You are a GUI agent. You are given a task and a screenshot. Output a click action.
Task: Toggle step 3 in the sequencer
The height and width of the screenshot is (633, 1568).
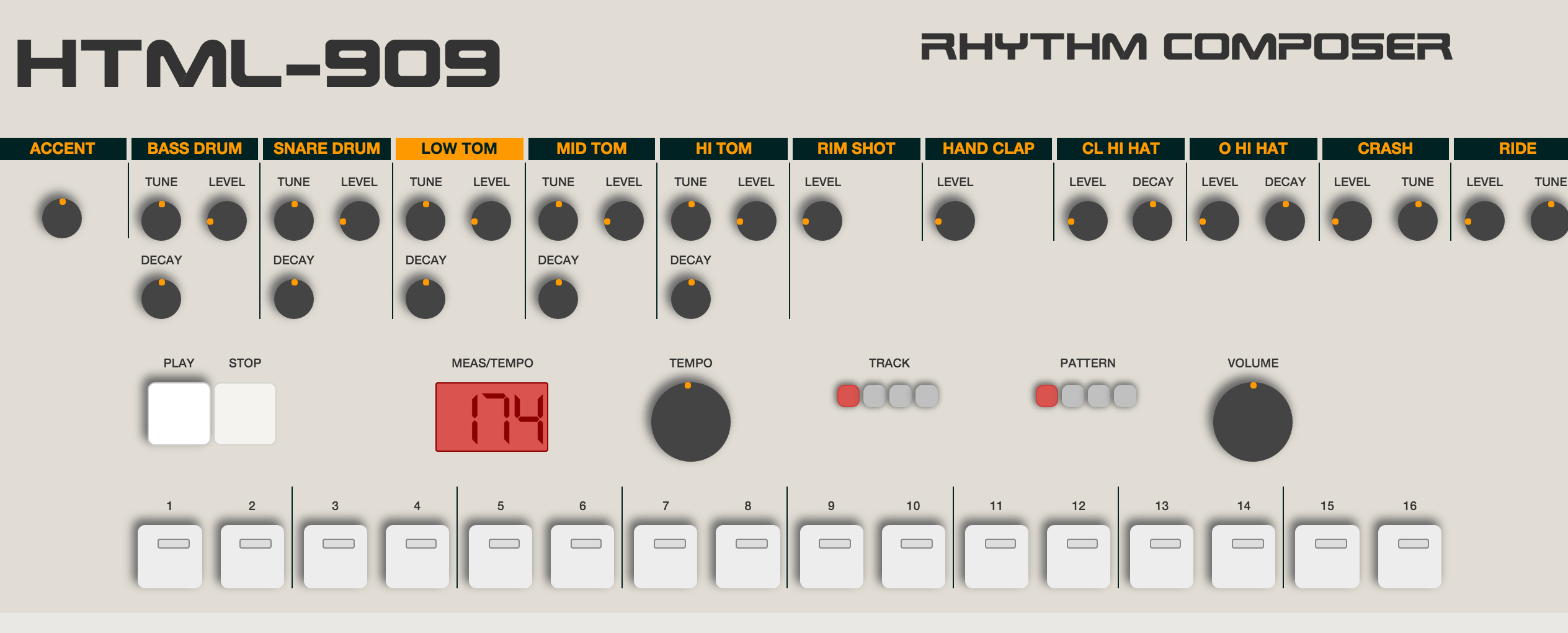point(336,557)
